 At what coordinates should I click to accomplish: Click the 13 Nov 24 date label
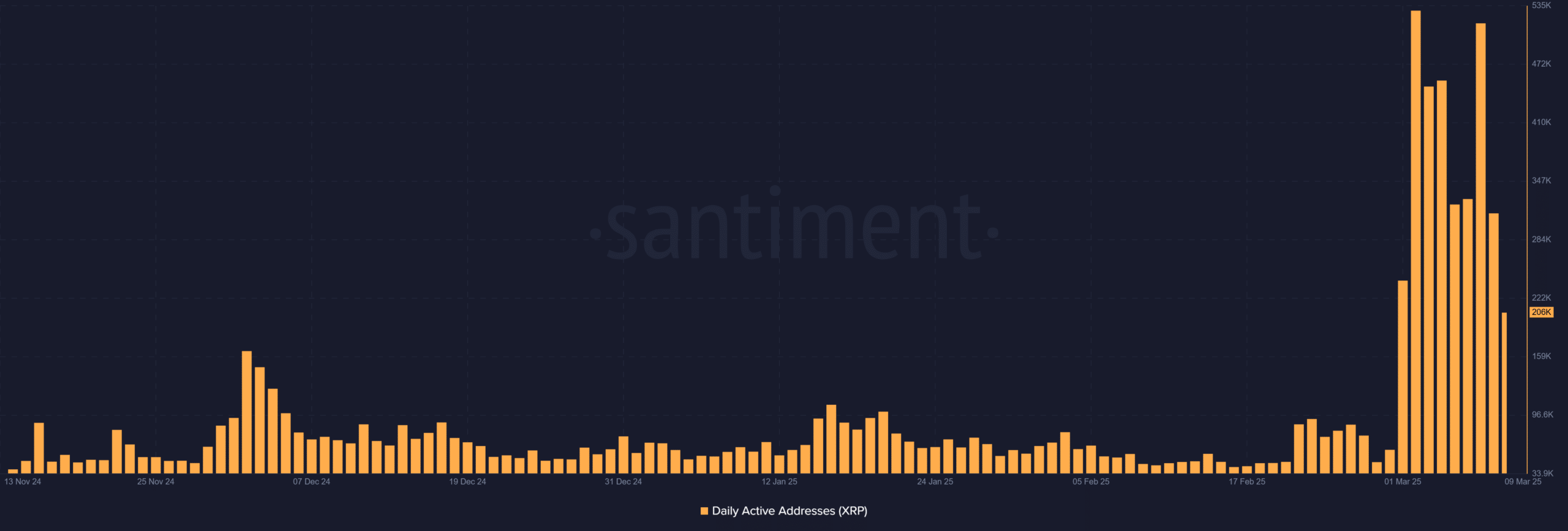(x=23, y=482)
